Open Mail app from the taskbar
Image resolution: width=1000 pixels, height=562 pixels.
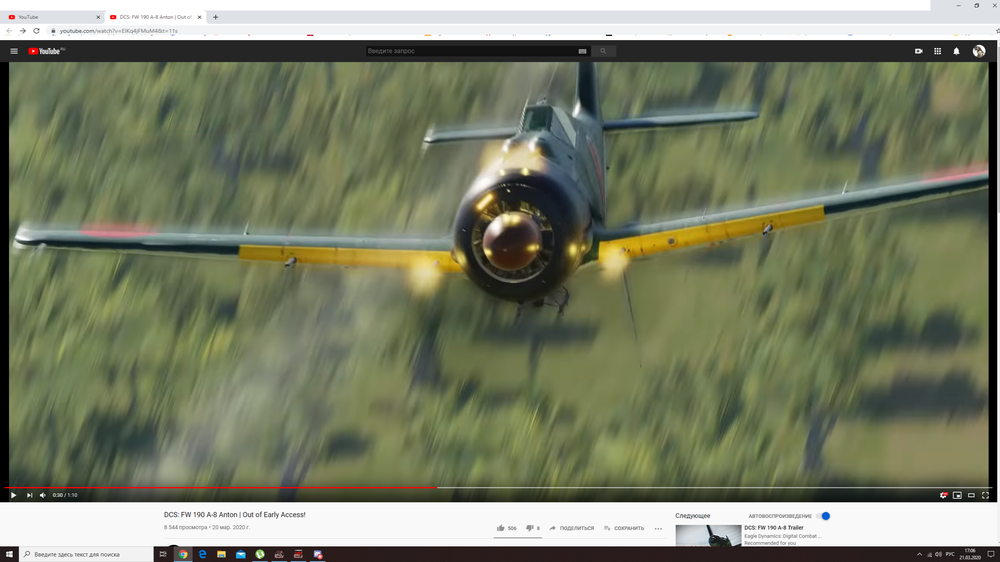[x=240, y=554]
